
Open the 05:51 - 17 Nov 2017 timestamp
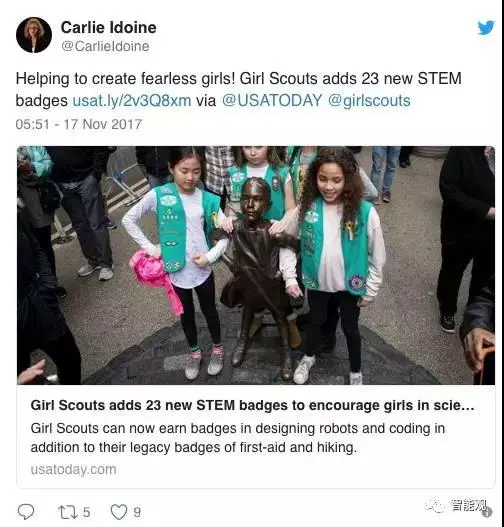tap(79, 124)
